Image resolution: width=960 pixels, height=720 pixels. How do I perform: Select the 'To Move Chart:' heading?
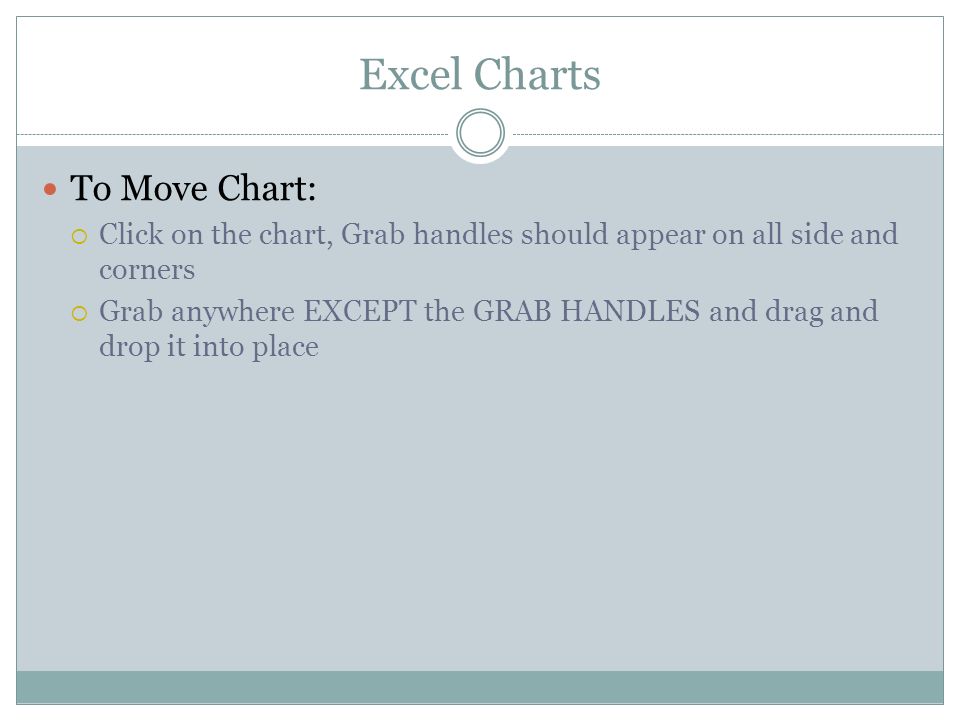[193, 188]
